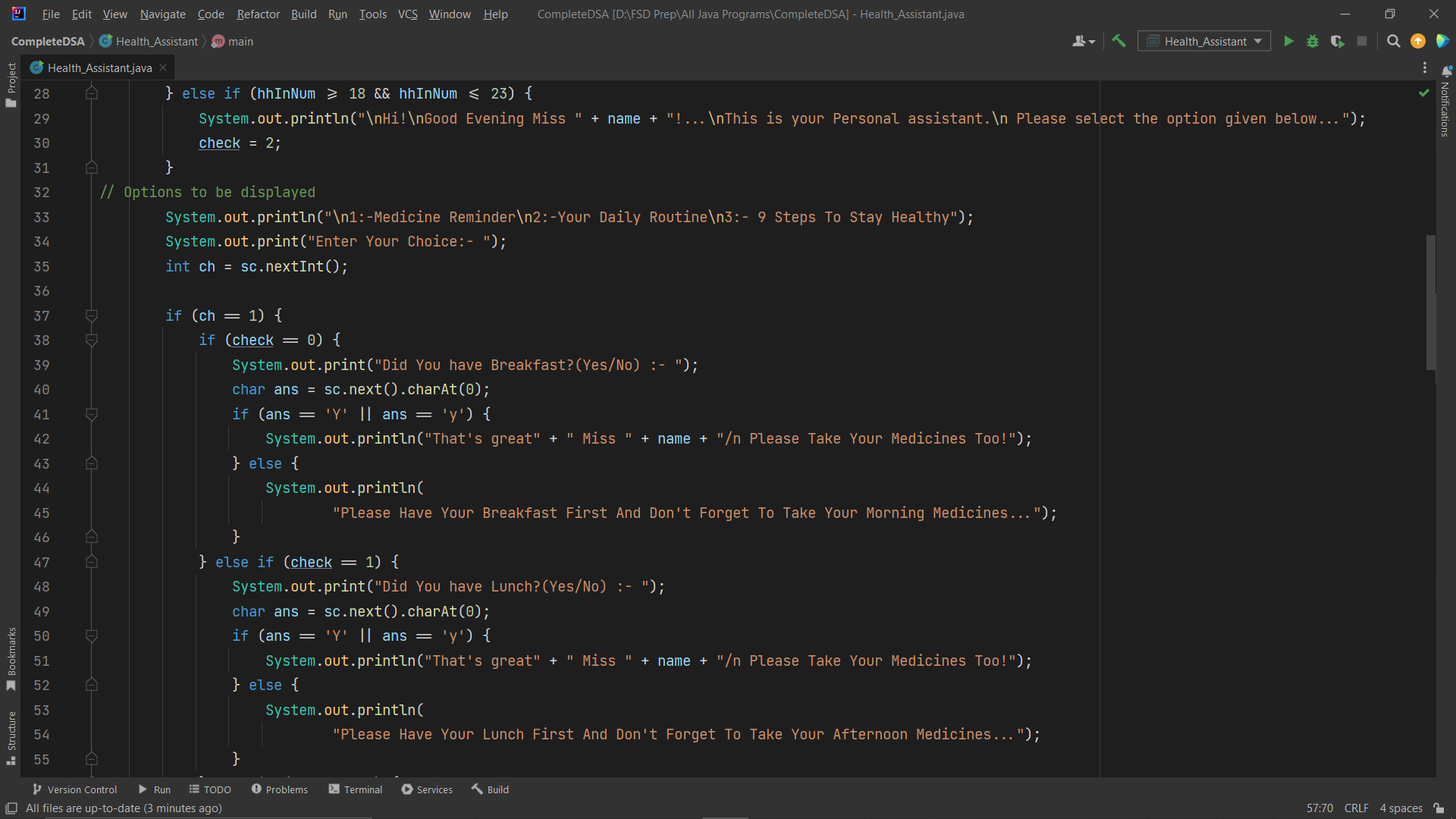The width and height of the screenshot is (1456, 819).
Task: Open the Services tool window
Action: click(427, 789)
